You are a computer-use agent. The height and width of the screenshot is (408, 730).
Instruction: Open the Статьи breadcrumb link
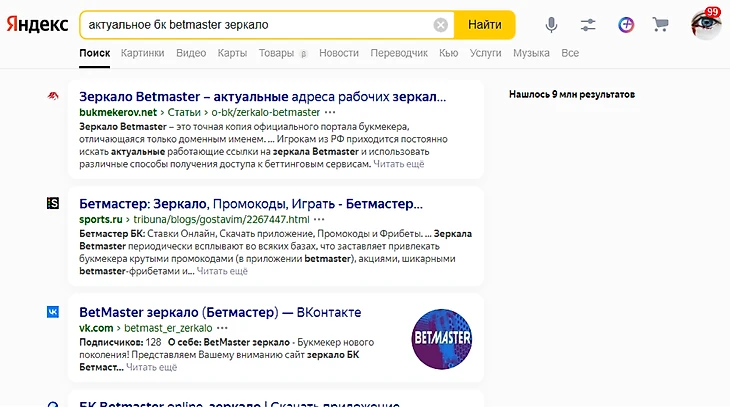coord(184,112)
